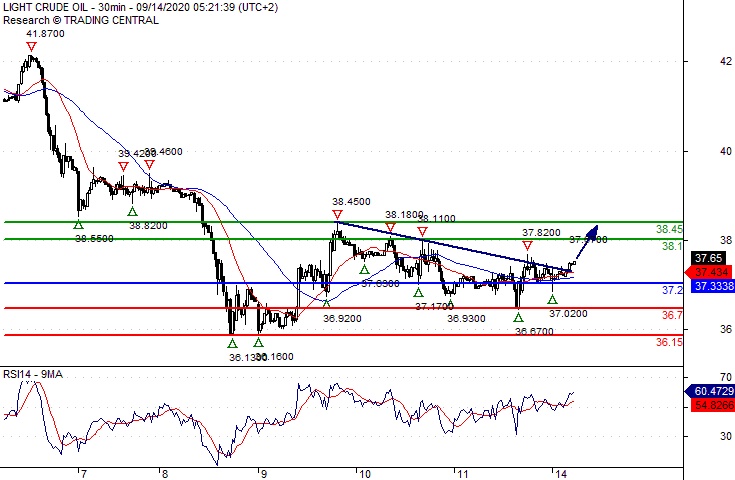Click the black 37.65 current price tag
The image size is (735, 480).
tap(708, 258)
